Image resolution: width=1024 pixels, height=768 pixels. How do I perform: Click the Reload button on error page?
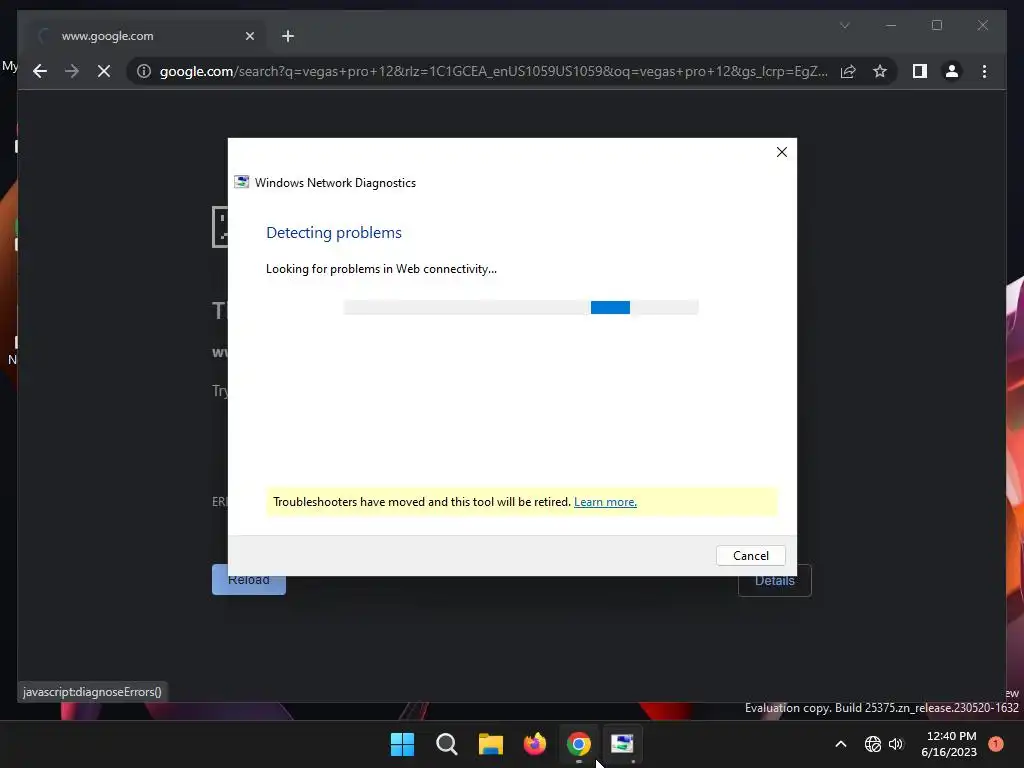point(249,580)
